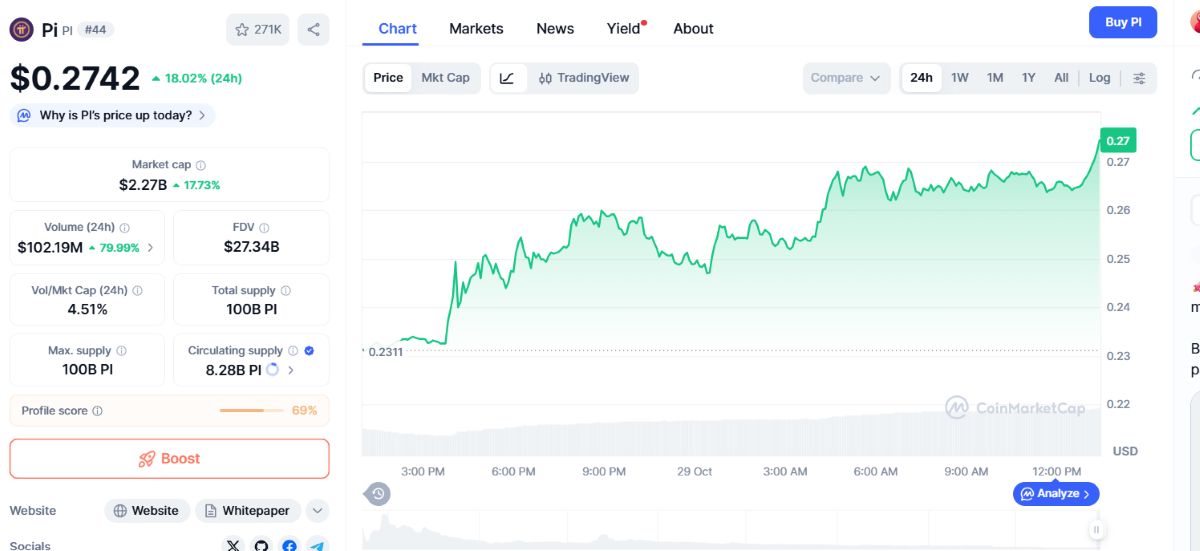
Task: Expand Circulating supply details arrow
Action: click(x=291, y=370)
